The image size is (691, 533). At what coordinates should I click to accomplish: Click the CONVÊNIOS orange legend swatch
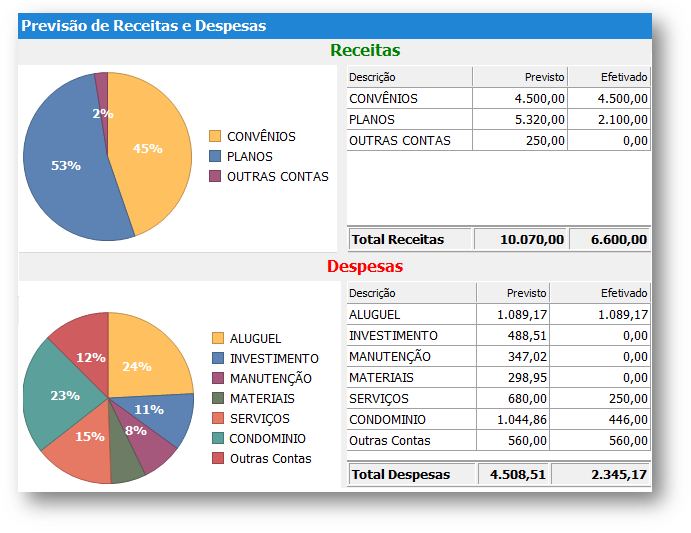pyautogui.click(x=215, y=136)
